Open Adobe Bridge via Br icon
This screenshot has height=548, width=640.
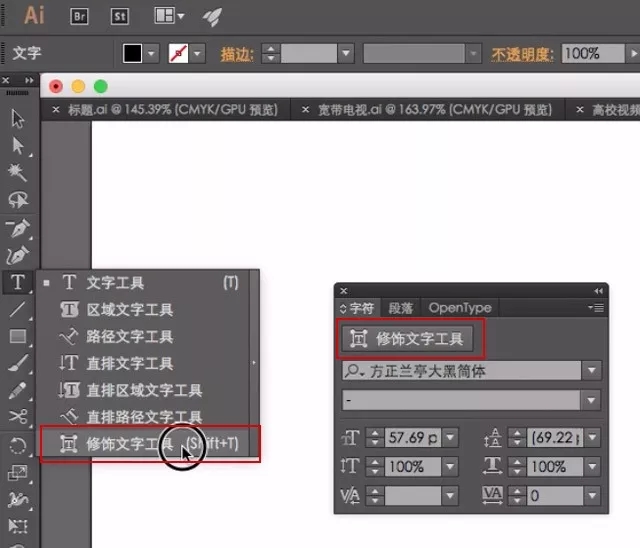(79, 16)
